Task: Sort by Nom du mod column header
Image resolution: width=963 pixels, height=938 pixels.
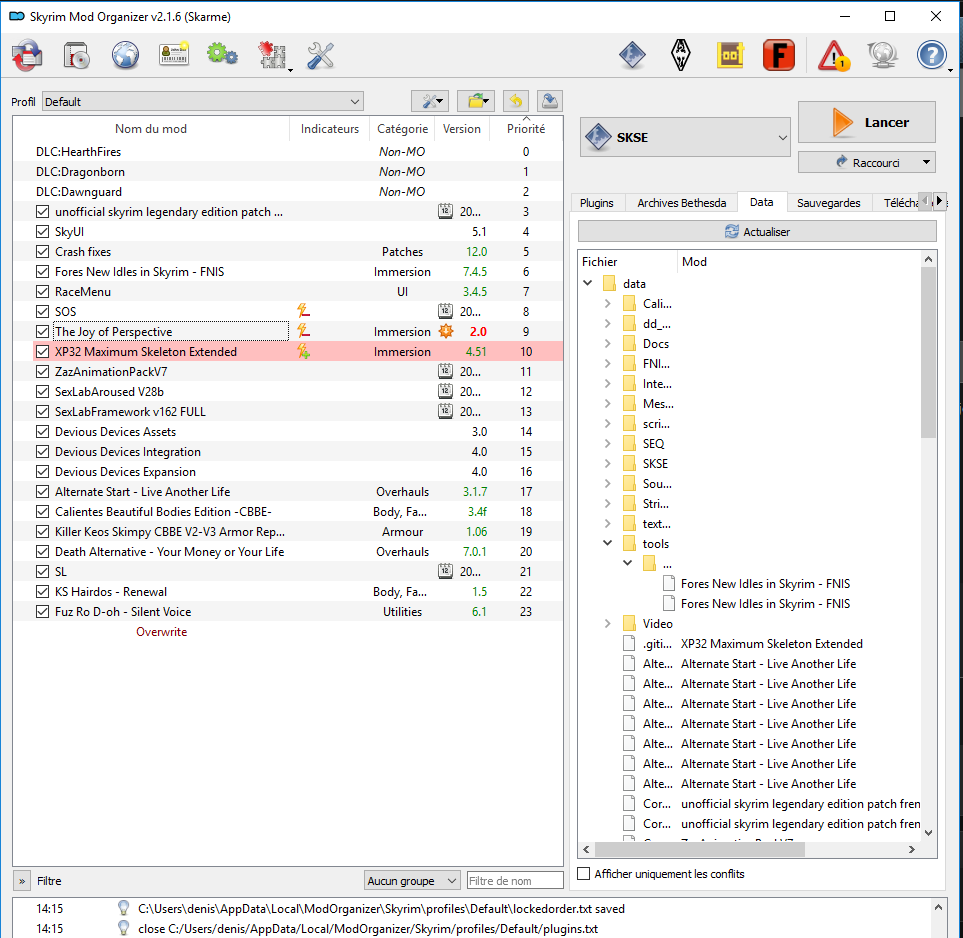Action: [151, 128]
